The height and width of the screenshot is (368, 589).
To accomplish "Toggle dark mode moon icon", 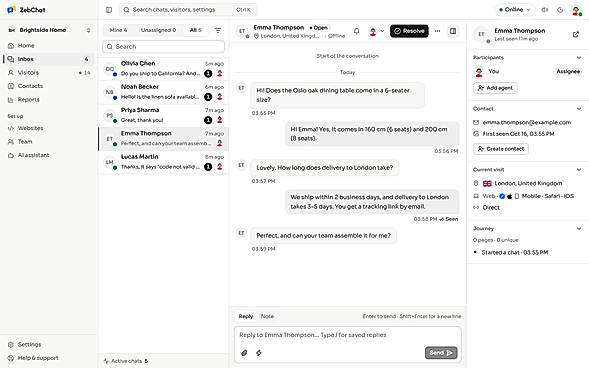I will click(x=560, y=10).
